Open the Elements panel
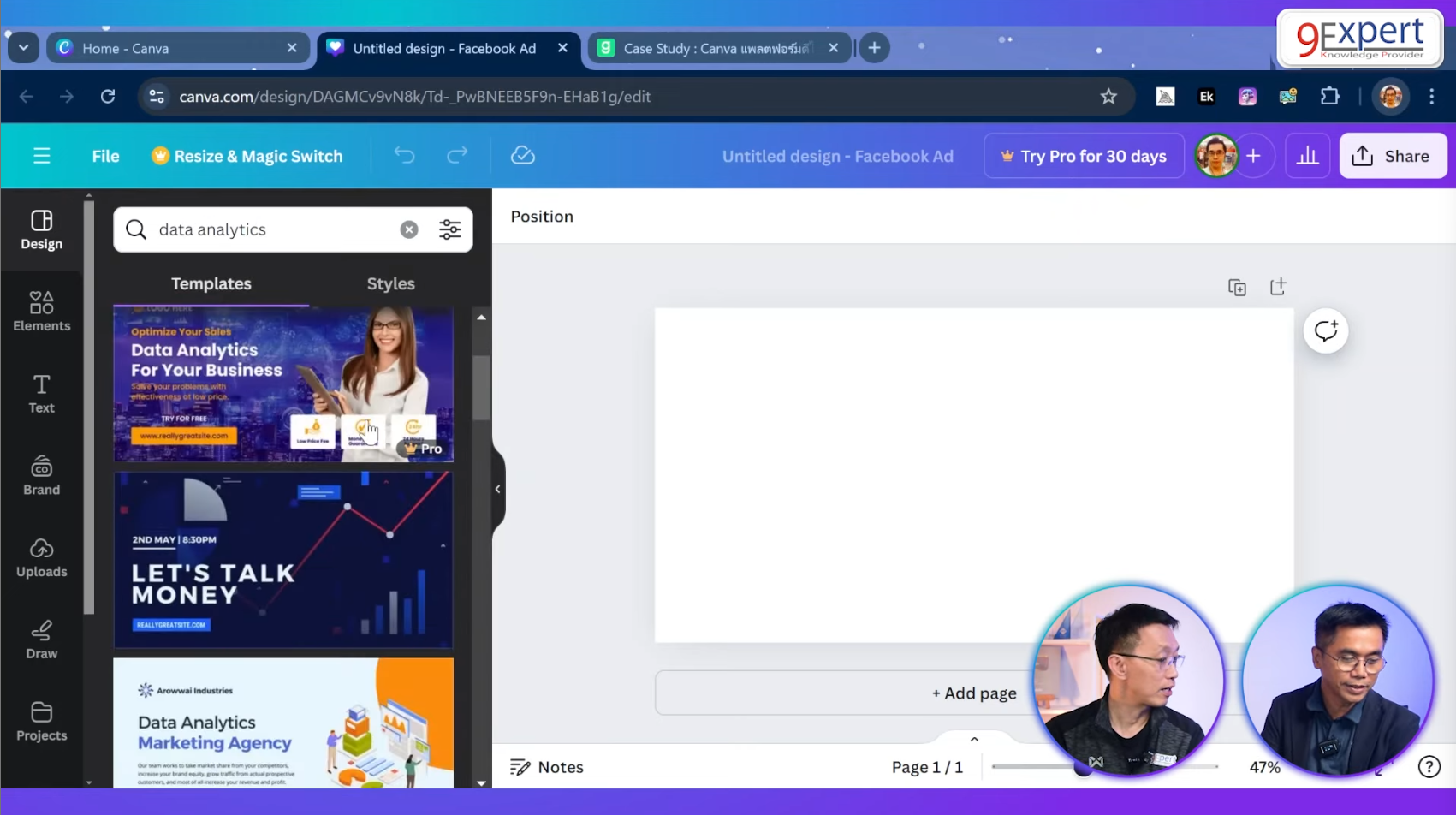This screenshot has width=1456, height=815. click(x=40, y=310)
